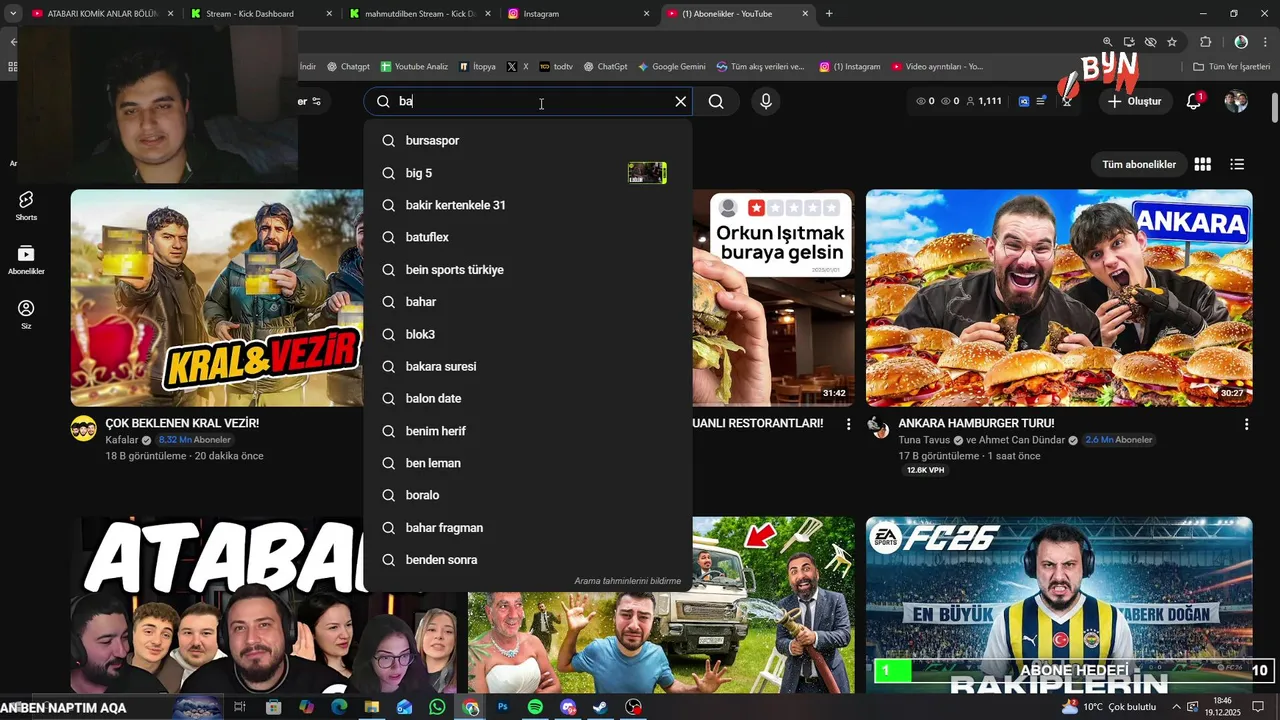This screenshot has height=720, width=1280.
Task: Select suggestion 'balon date'
Action: (528, 398)
